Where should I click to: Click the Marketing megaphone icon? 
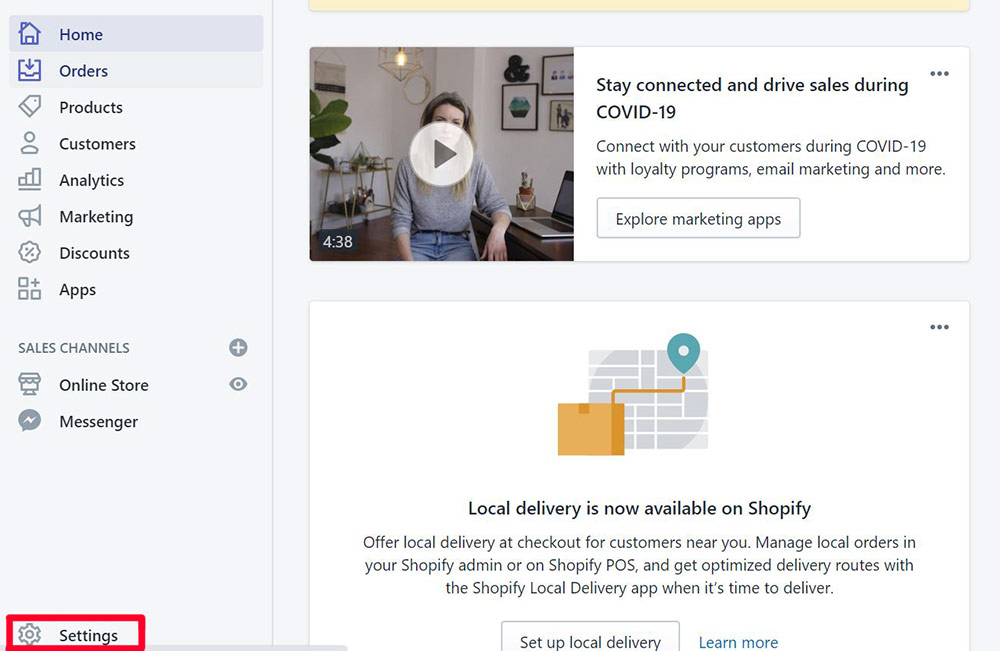click(x=29, y=216)
